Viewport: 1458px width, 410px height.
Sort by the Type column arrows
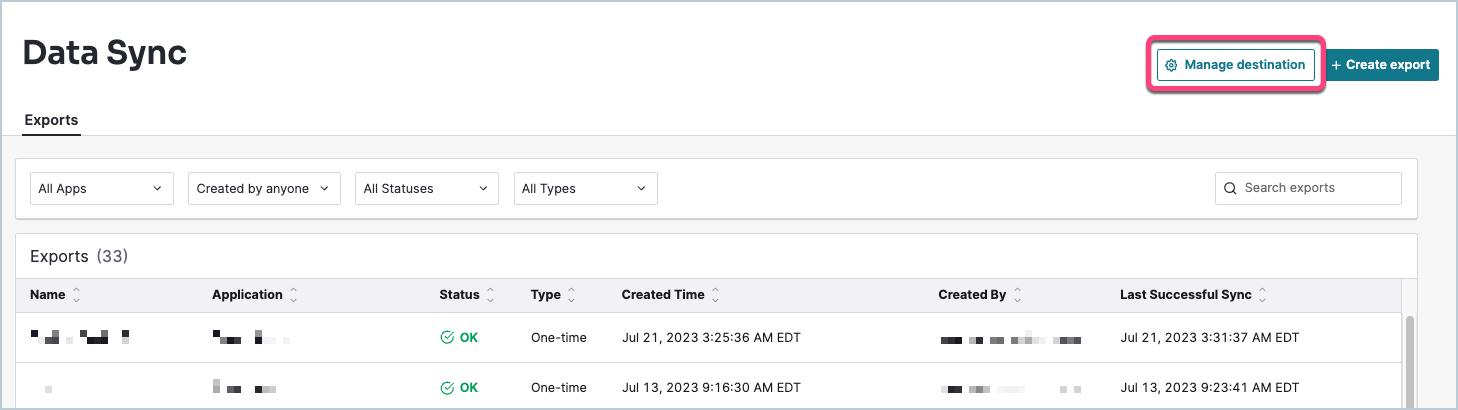(571, 295)
